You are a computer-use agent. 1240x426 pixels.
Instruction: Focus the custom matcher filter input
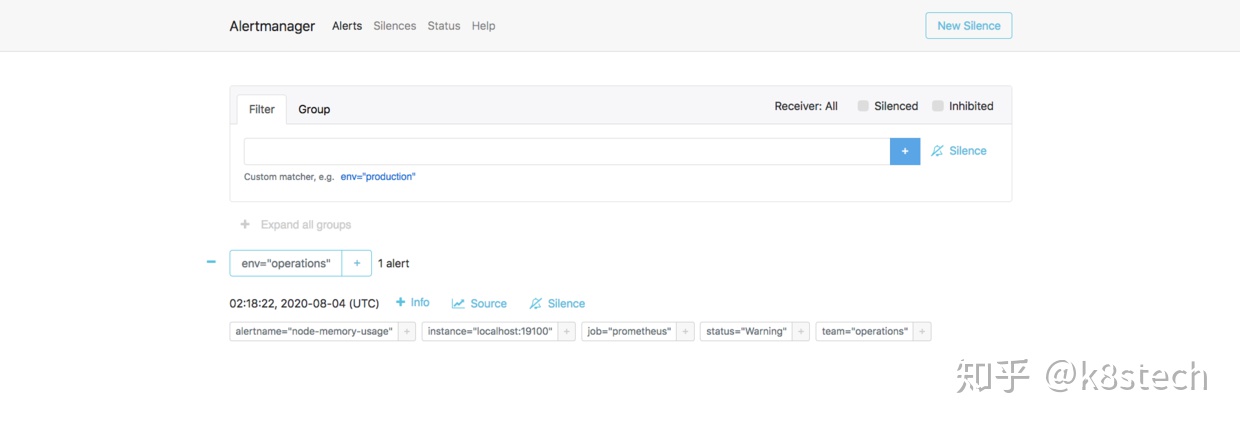(x=567, y=151)
